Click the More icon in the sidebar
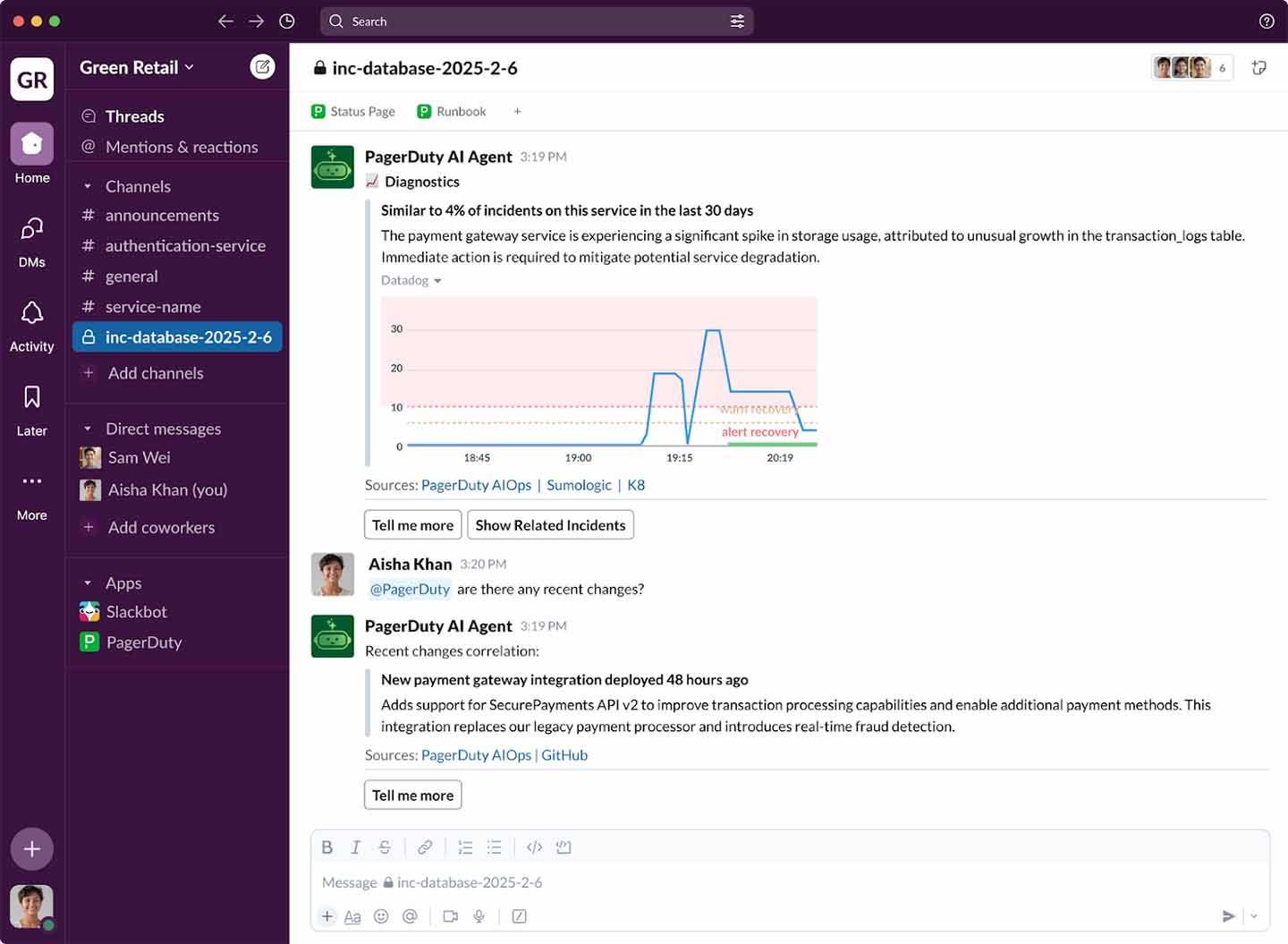Viewport: 1288px width, 944px height. pos(31,481)
